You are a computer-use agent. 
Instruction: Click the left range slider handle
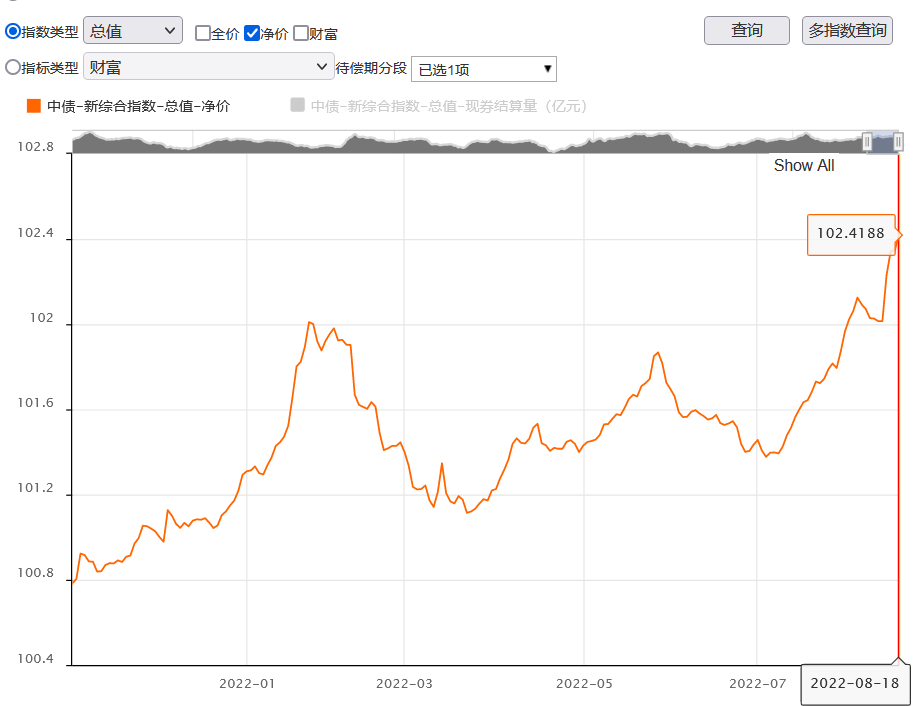[x=867, y=142]
